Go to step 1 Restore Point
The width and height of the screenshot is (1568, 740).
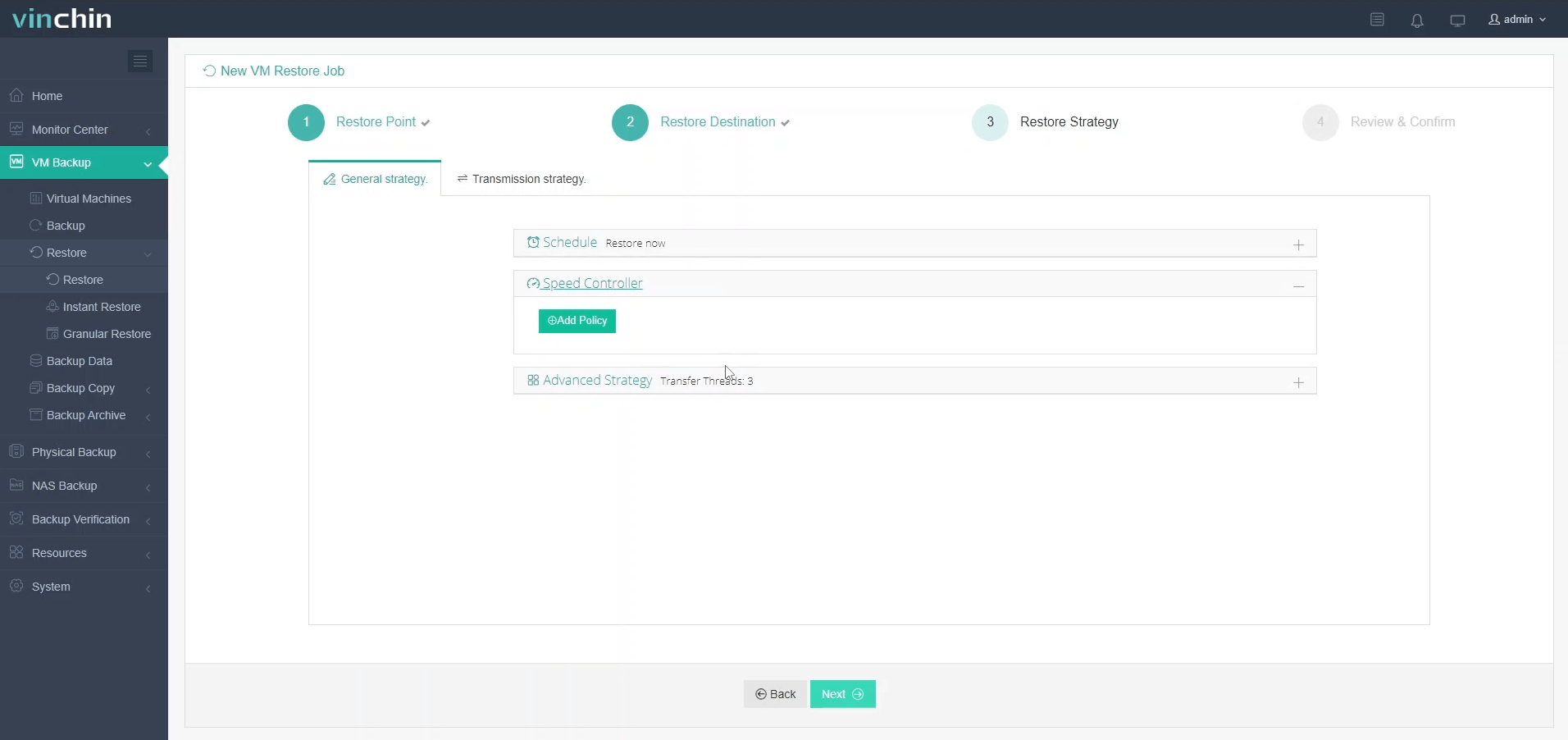tap(359, 122)
